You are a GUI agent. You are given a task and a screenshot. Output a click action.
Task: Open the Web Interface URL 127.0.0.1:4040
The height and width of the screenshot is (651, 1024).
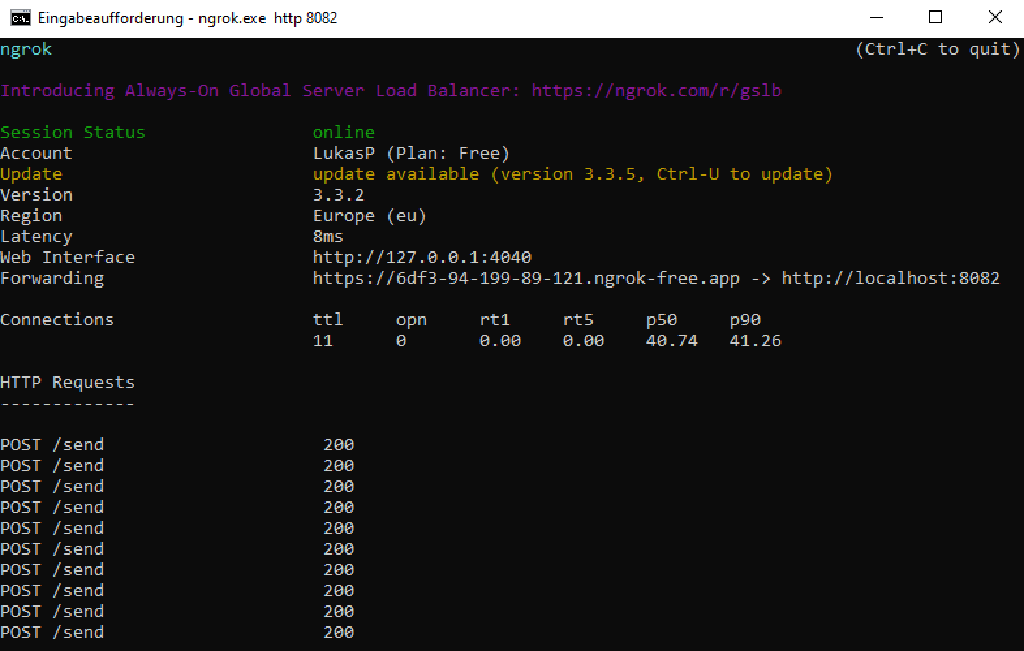[420, 256]
